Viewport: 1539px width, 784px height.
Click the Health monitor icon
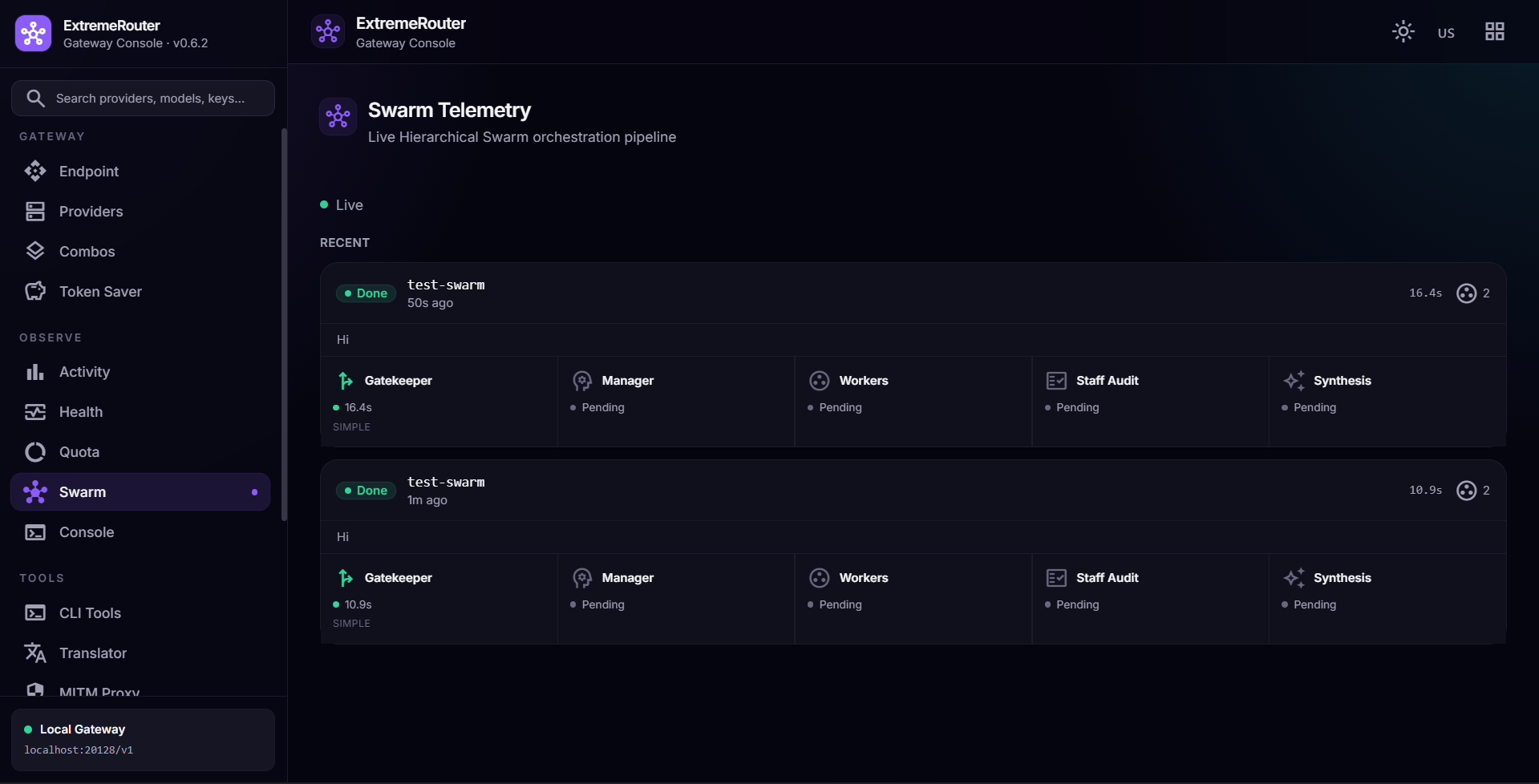point(35,412)
